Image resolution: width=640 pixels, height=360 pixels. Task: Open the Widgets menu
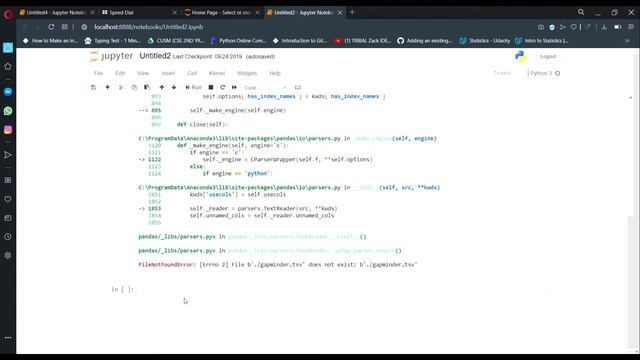coord(247,73)
